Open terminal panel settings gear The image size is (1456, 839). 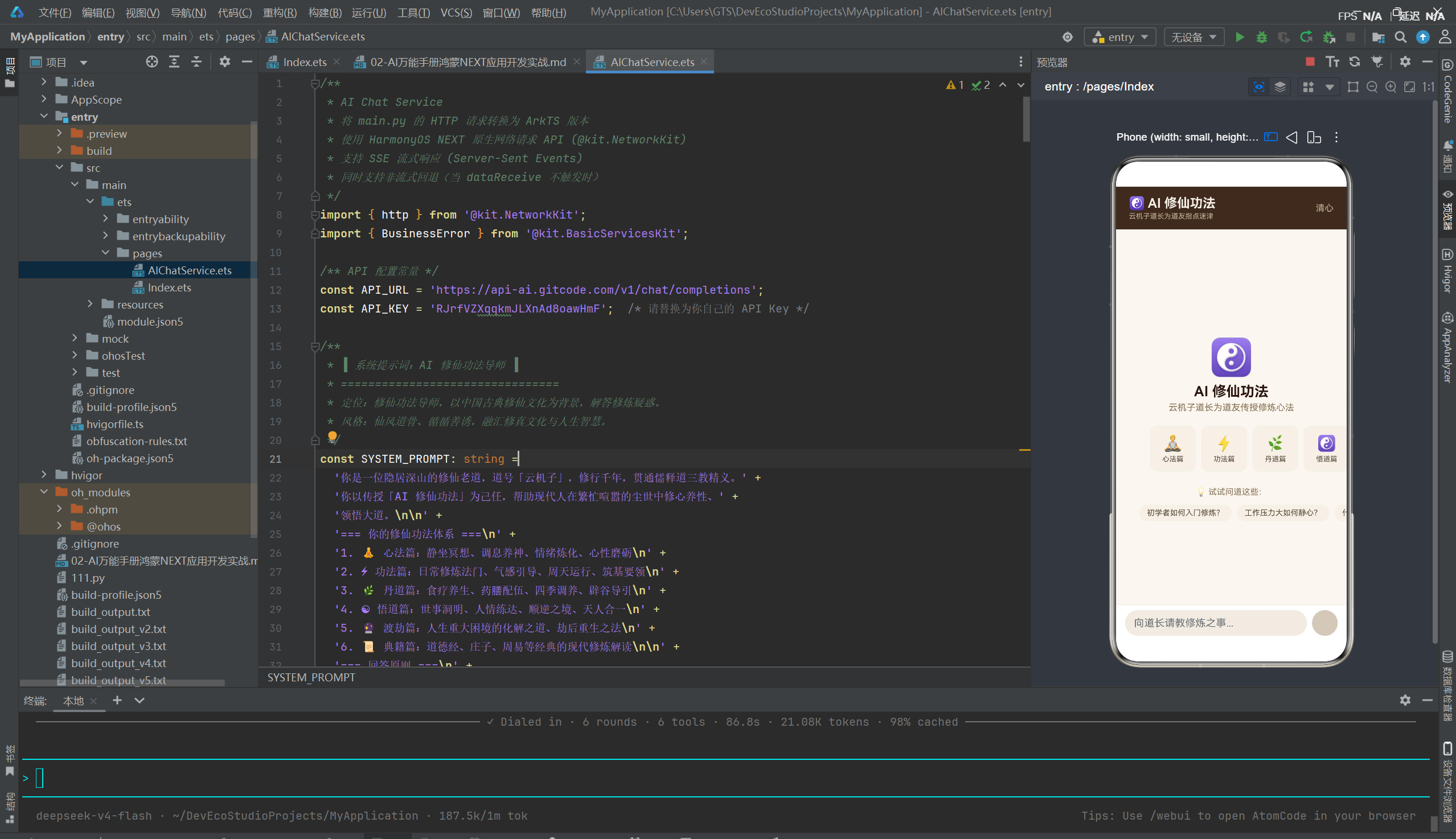click(1405, 700)
